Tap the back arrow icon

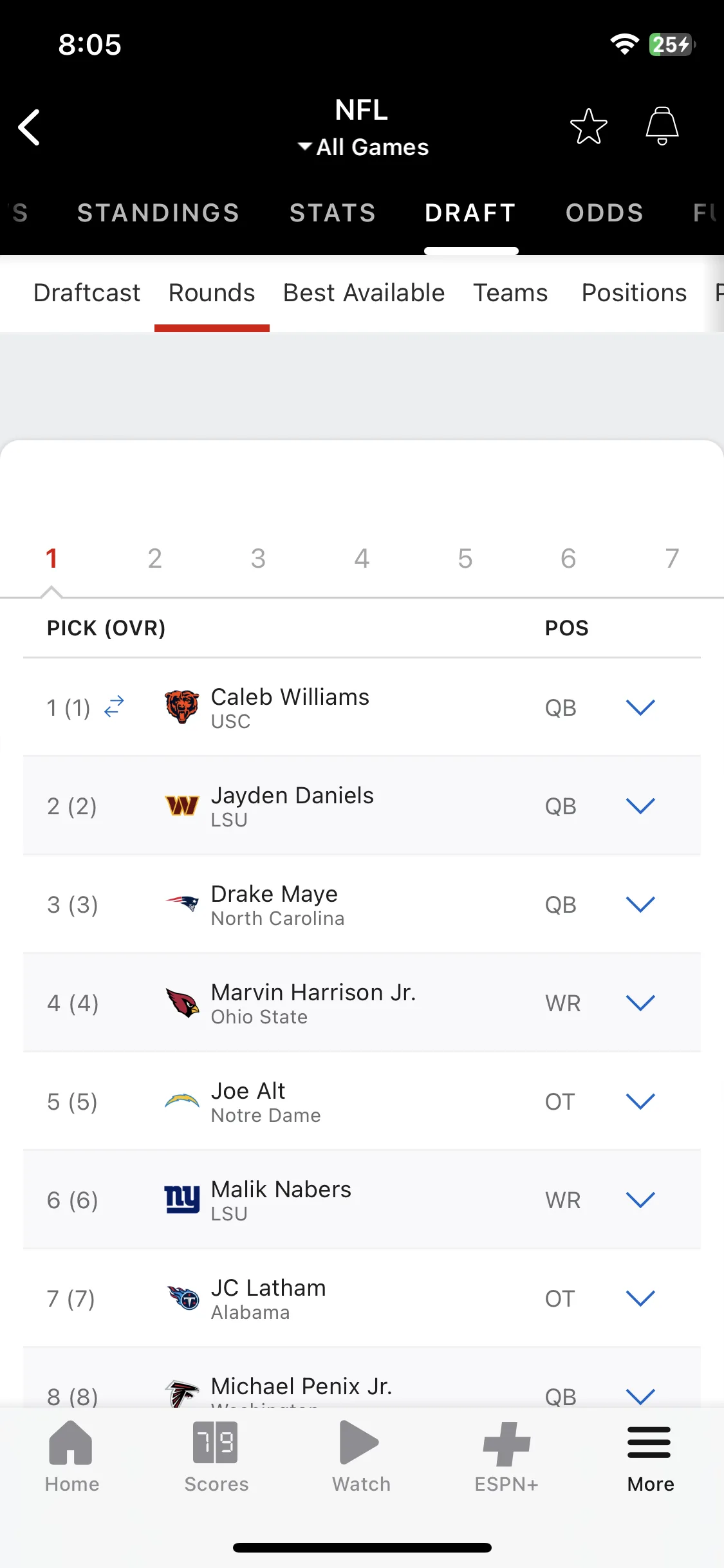pos(30,127)
